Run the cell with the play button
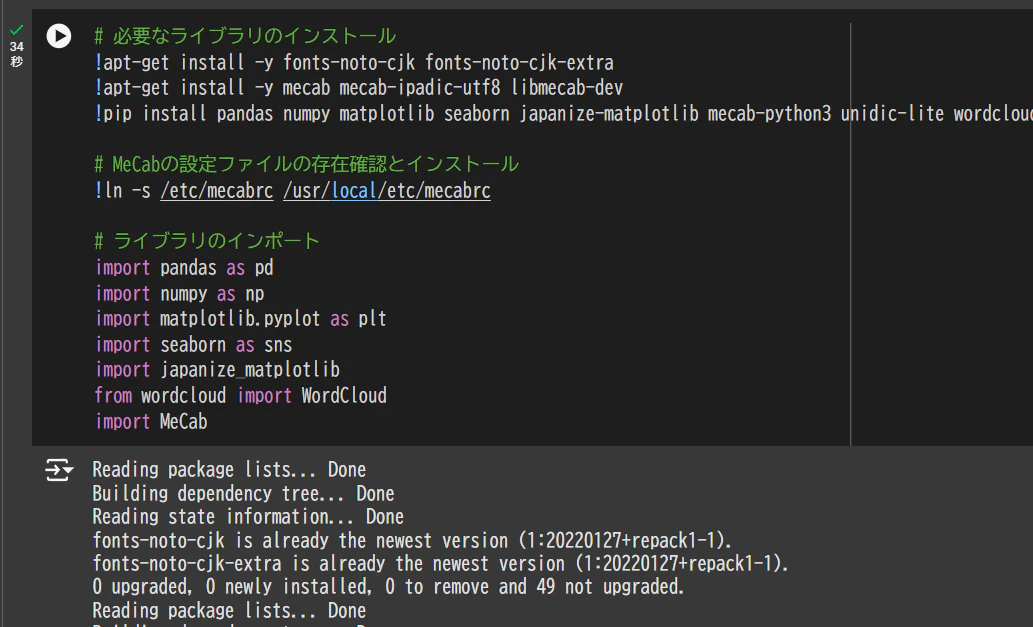The height and width of the screenshot is (627, 1033). point(59,36)
